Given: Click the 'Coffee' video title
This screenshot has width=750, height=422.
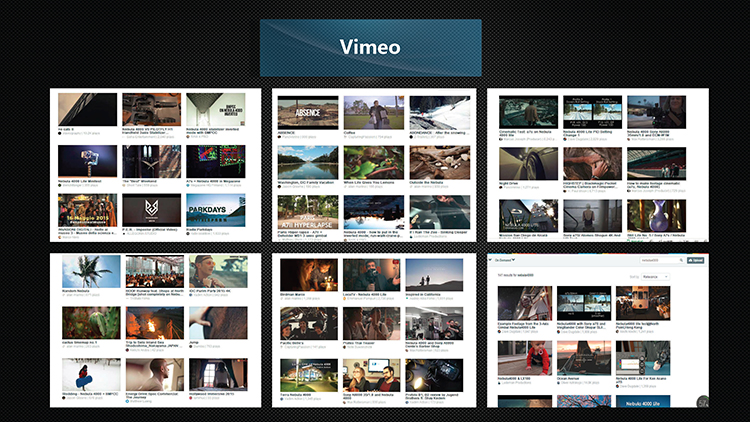Looking at the screenshot, I should click(x=349, y=133).
